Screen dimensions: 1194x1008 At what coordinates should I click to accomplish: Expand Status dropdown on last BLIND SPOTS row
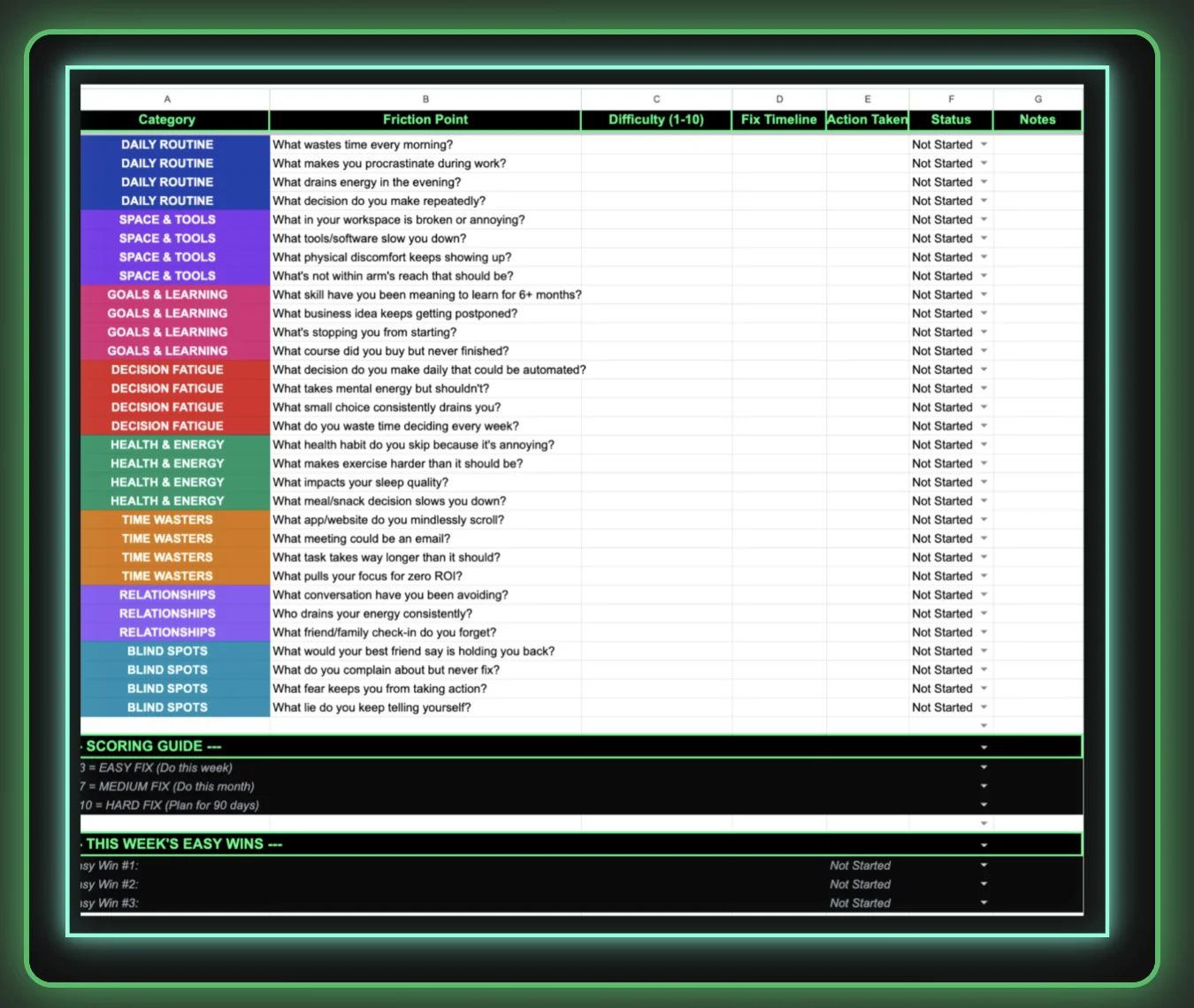pyautogui.click(x=984, y=706)
